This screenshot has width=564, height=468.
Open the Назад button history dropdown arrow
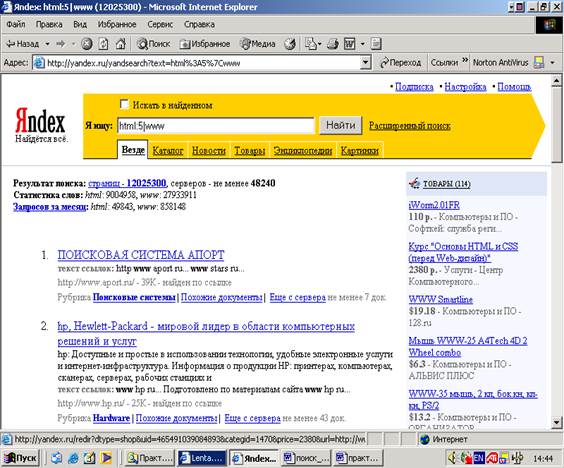tap(47, 44)
